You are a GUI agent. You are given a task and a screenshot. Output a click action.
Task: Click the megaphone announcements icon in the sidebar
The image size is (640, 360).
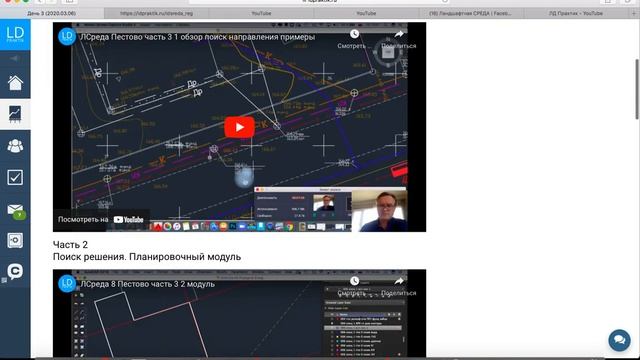pos(15,58)
